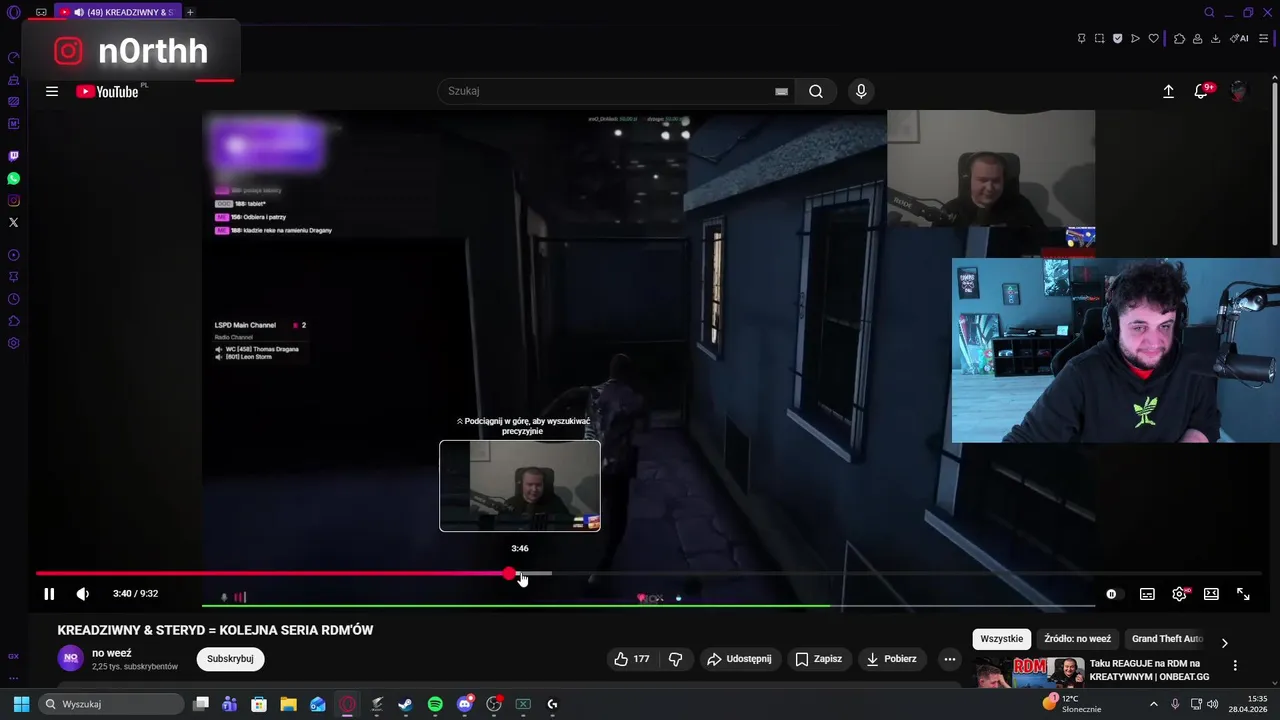The image size is (1280, 720).
Task: Open Instagram in the Opera sidebar
Action: click(14, 200)
